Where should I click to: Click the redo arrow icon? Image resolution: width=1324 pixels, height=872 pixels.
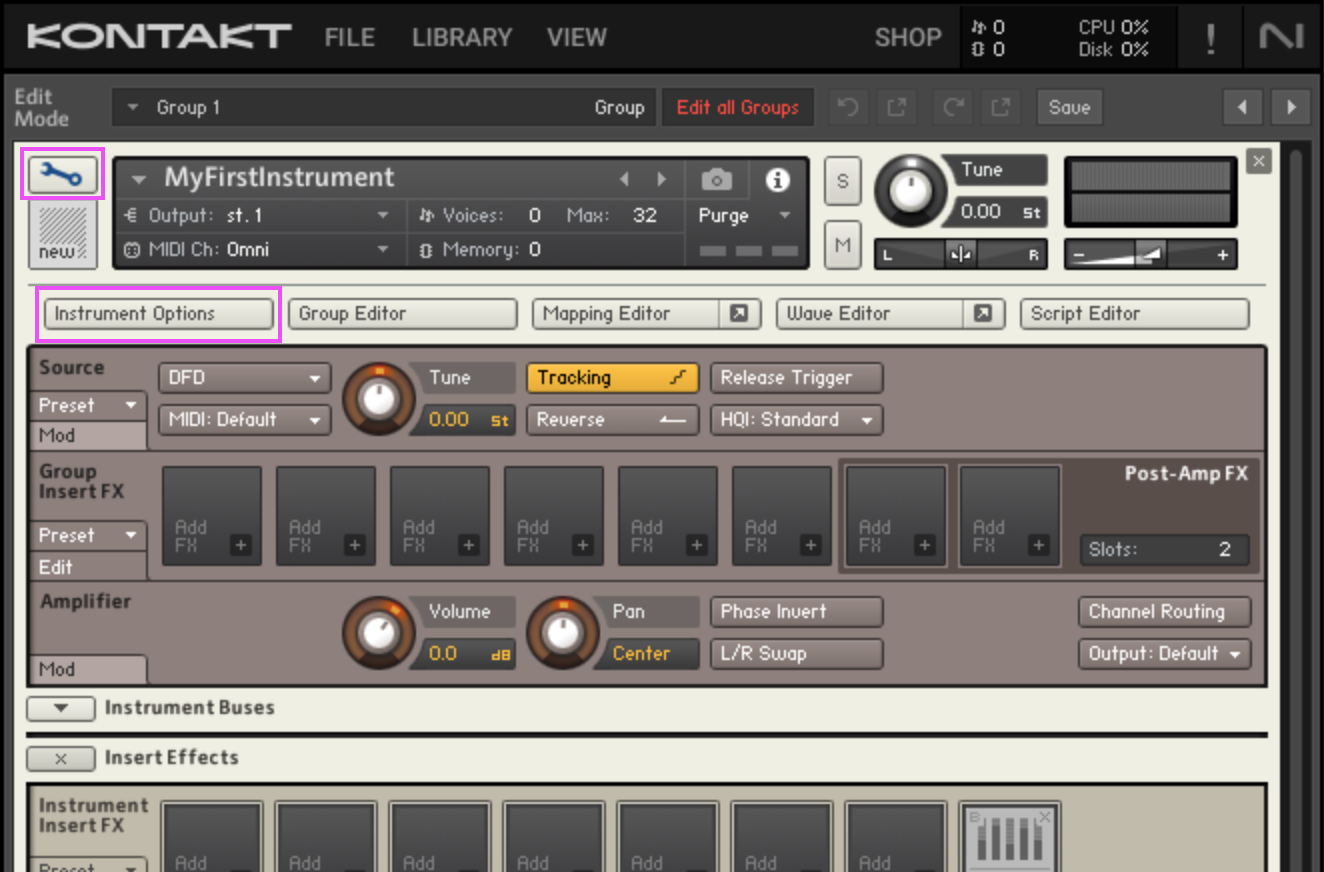pos(953,107)
